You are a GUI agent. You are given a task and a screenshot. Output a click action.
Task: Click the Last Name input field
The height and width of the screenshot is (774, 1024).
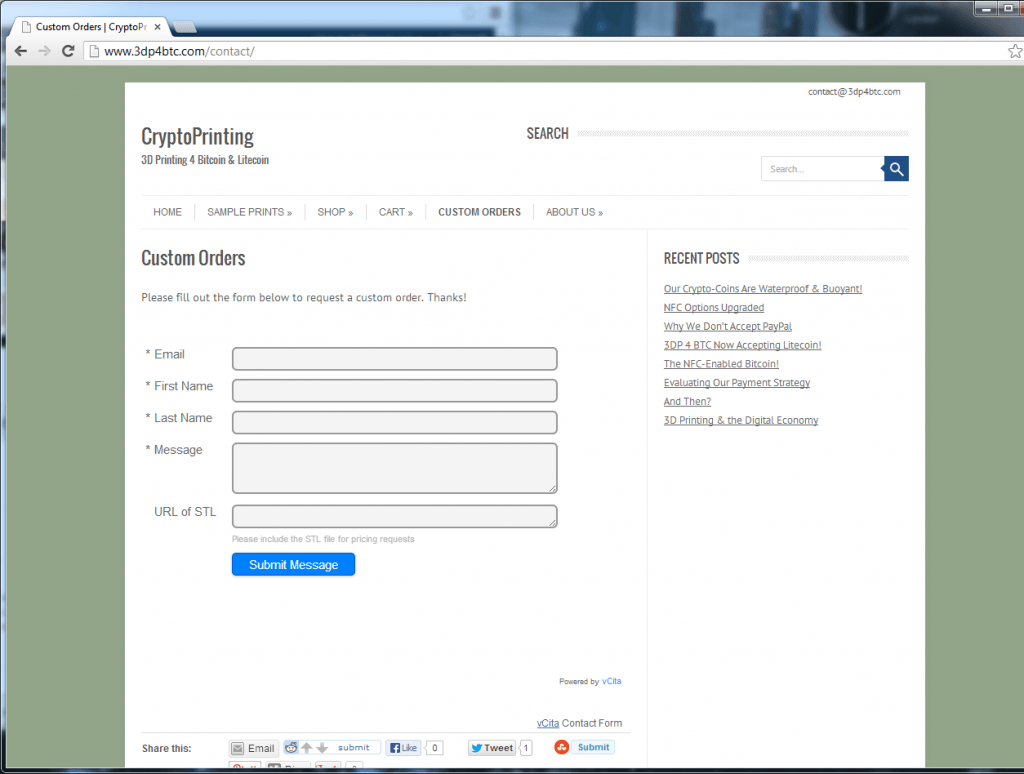pos(394,423)
